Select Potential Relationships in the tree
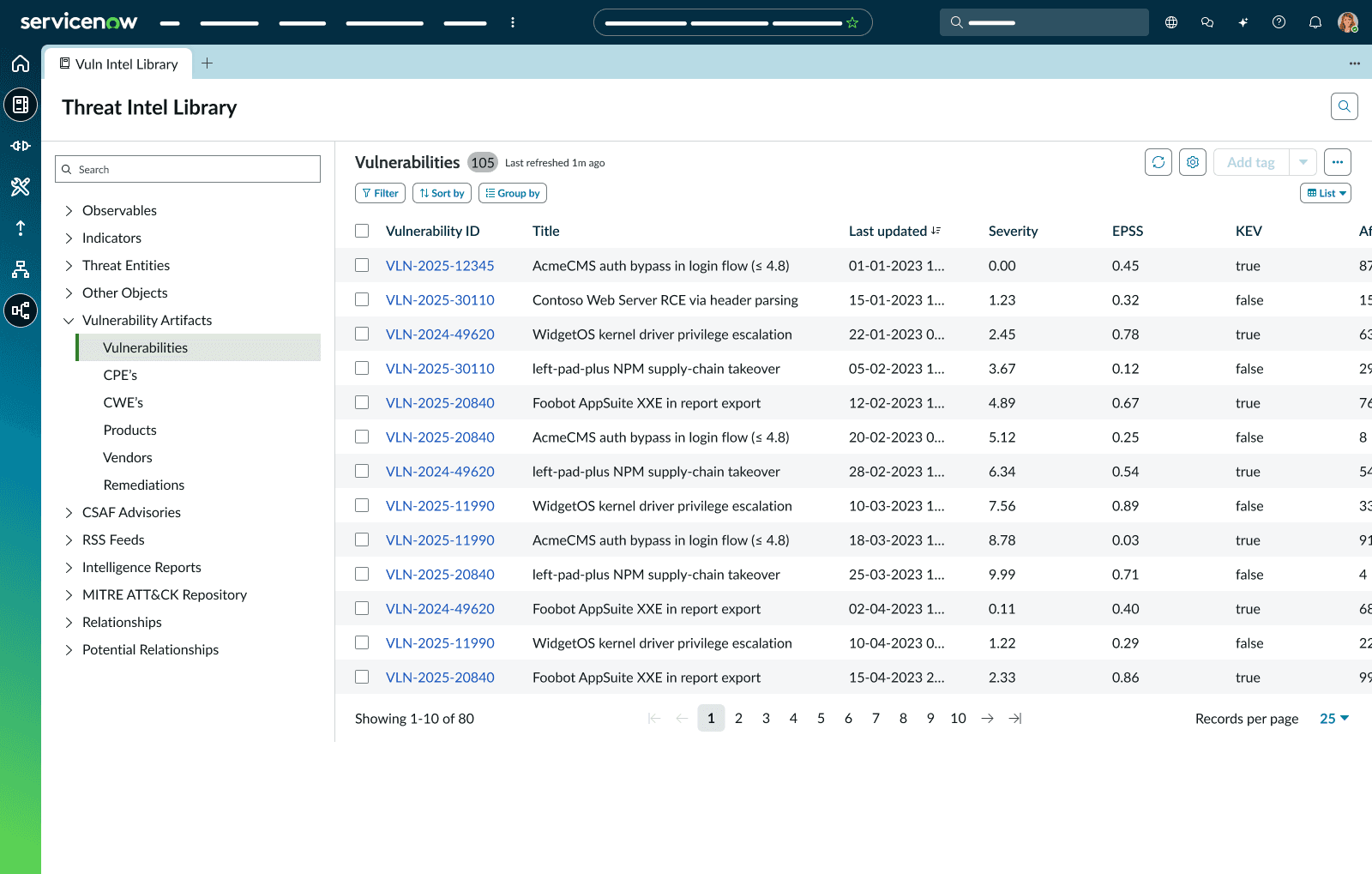The width and height of the screenshot is (1372, 874). pyautogui.click(x=150, y=649)
